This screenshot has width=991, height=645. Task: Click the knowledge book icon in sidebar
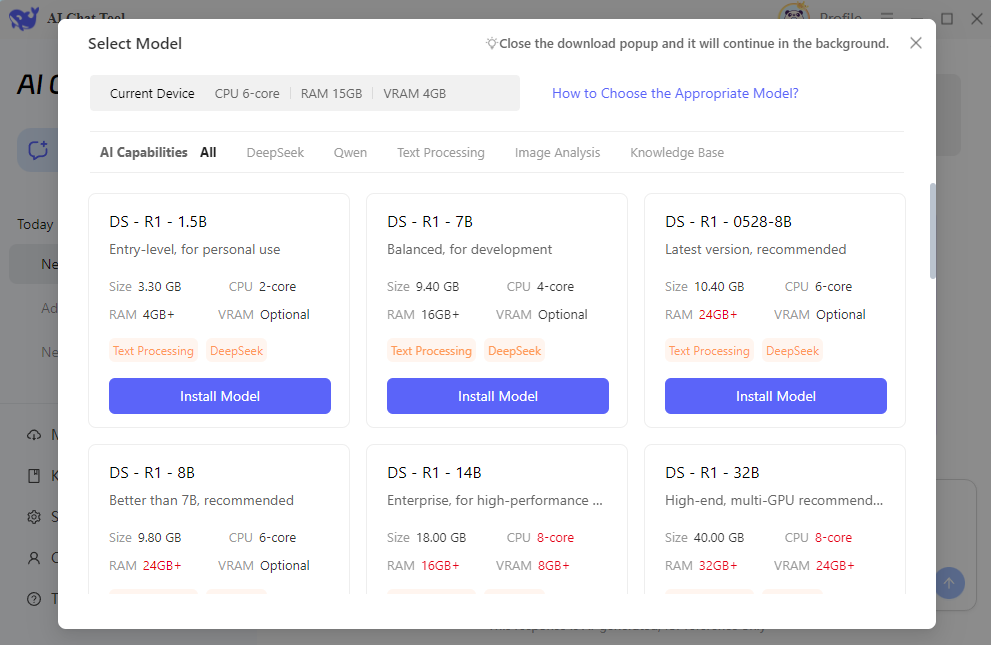[34, 476]
